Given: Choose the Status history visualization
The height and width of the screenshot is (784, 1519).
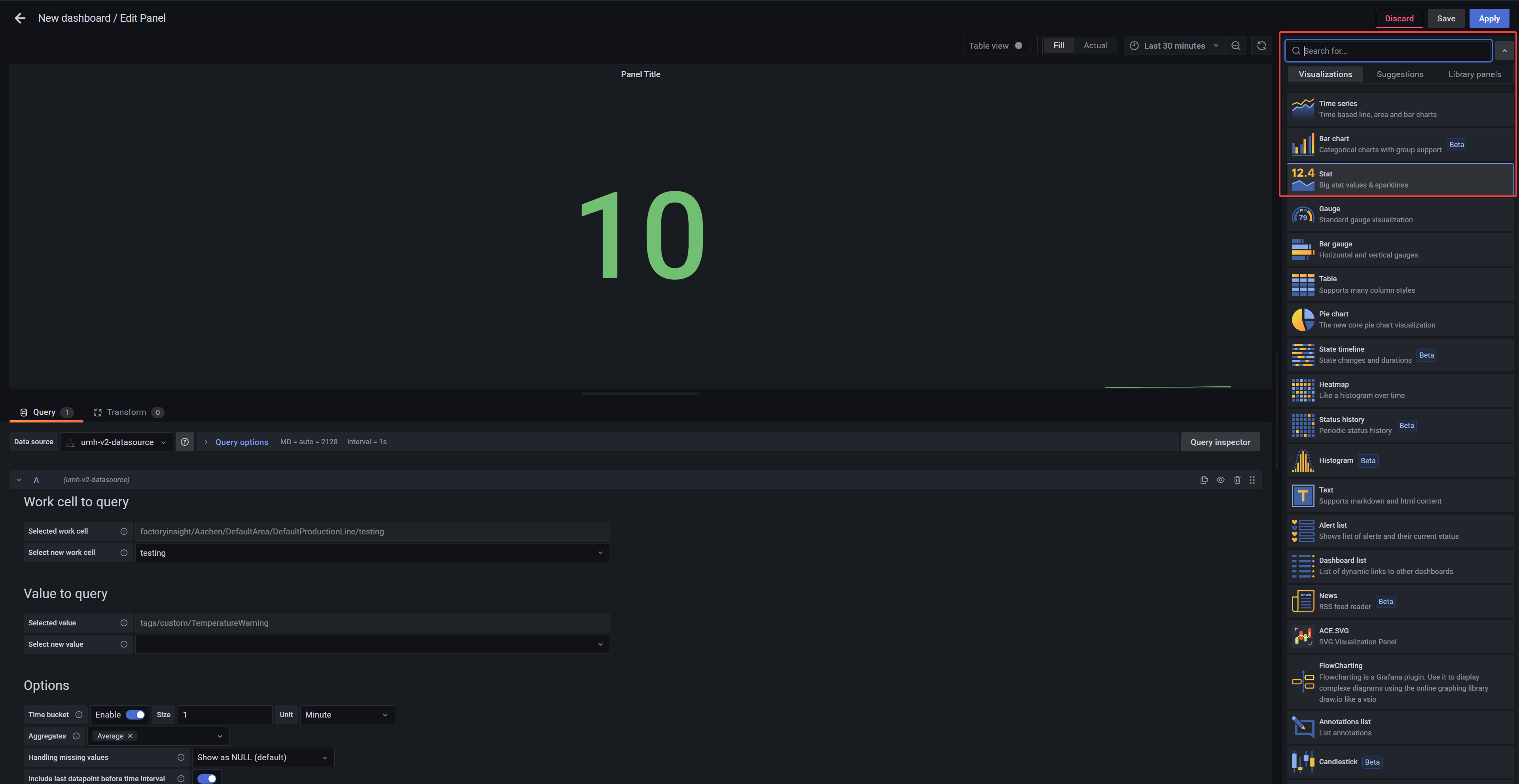Looking at the screenshot, I should click(1400, 425).
